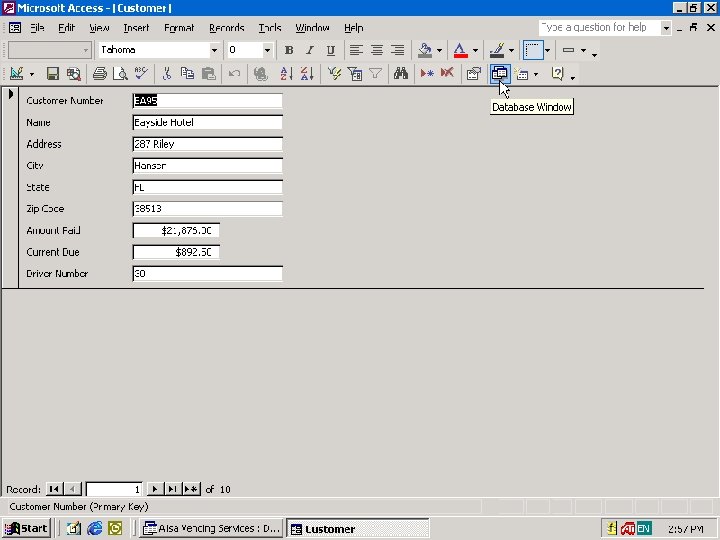Click the Name field Bayside Hotel

click(x=208, y=122)
